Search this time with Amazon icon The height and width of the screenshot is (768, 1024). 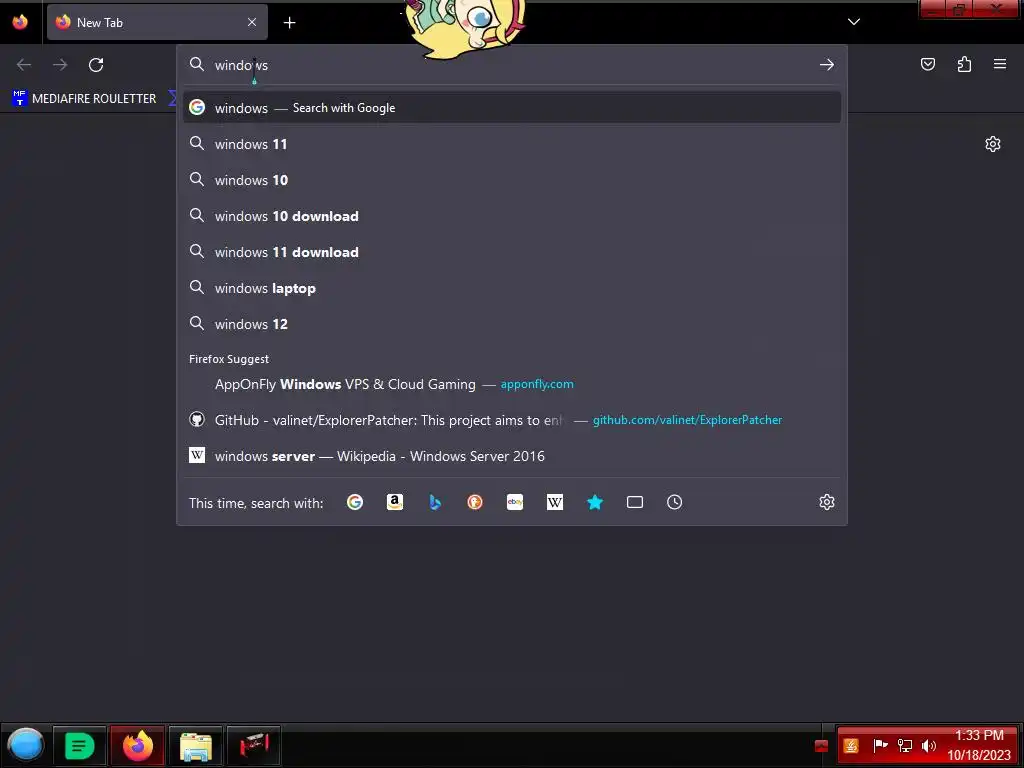(395, 502)
